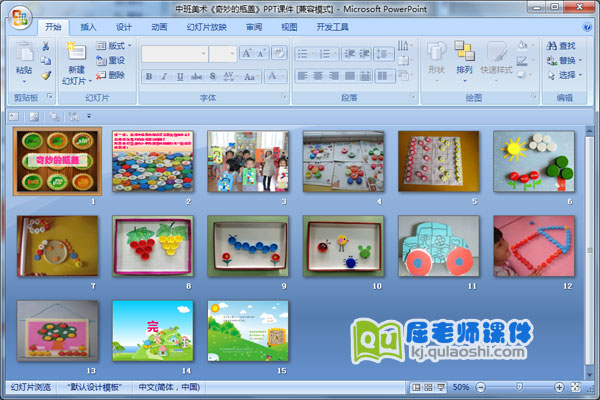The height and width of the screenshot is (400, 600).
Task: Open the Office button menu
Action: click(20, 17)
